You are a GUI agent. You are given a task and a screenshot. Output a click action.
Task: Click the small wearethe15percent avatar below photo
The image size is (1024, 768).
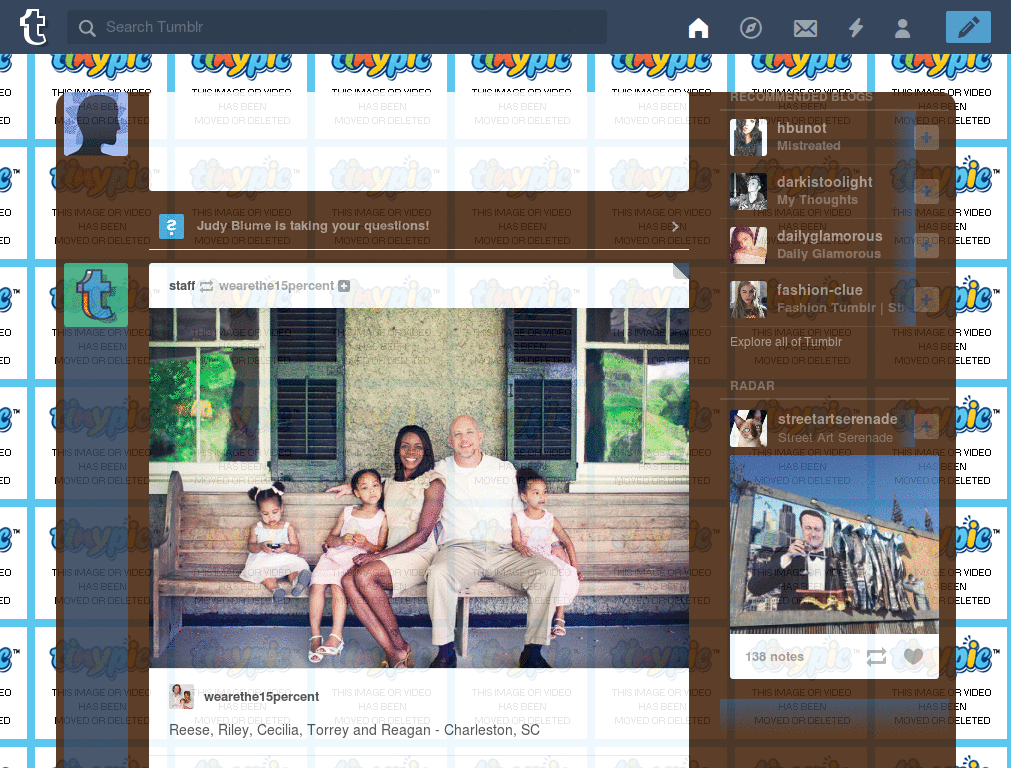pyautogui.click(x=182, y=697)
